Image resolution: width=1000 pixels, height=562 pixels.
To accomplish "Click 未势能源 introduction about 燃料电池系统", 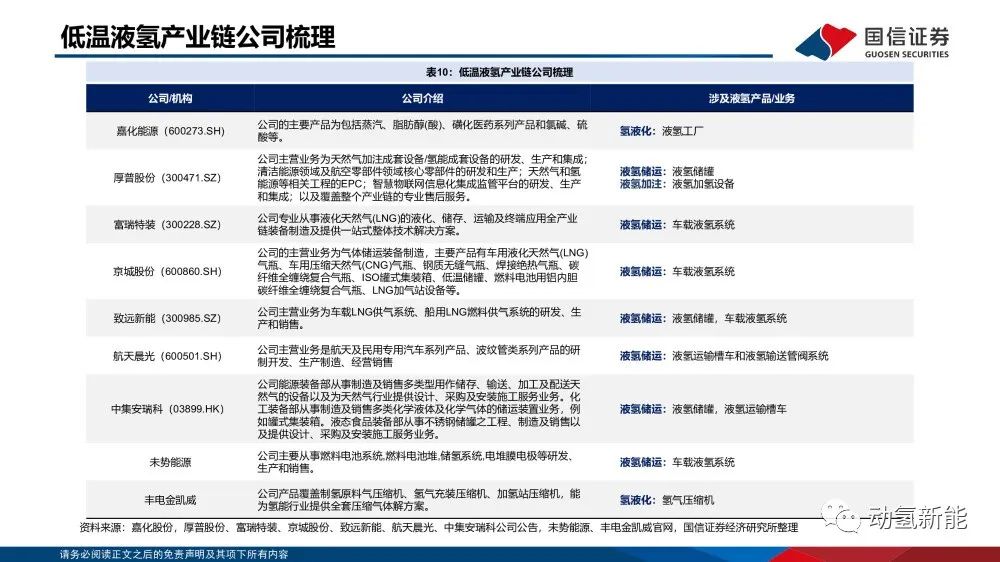I will 416,462.
